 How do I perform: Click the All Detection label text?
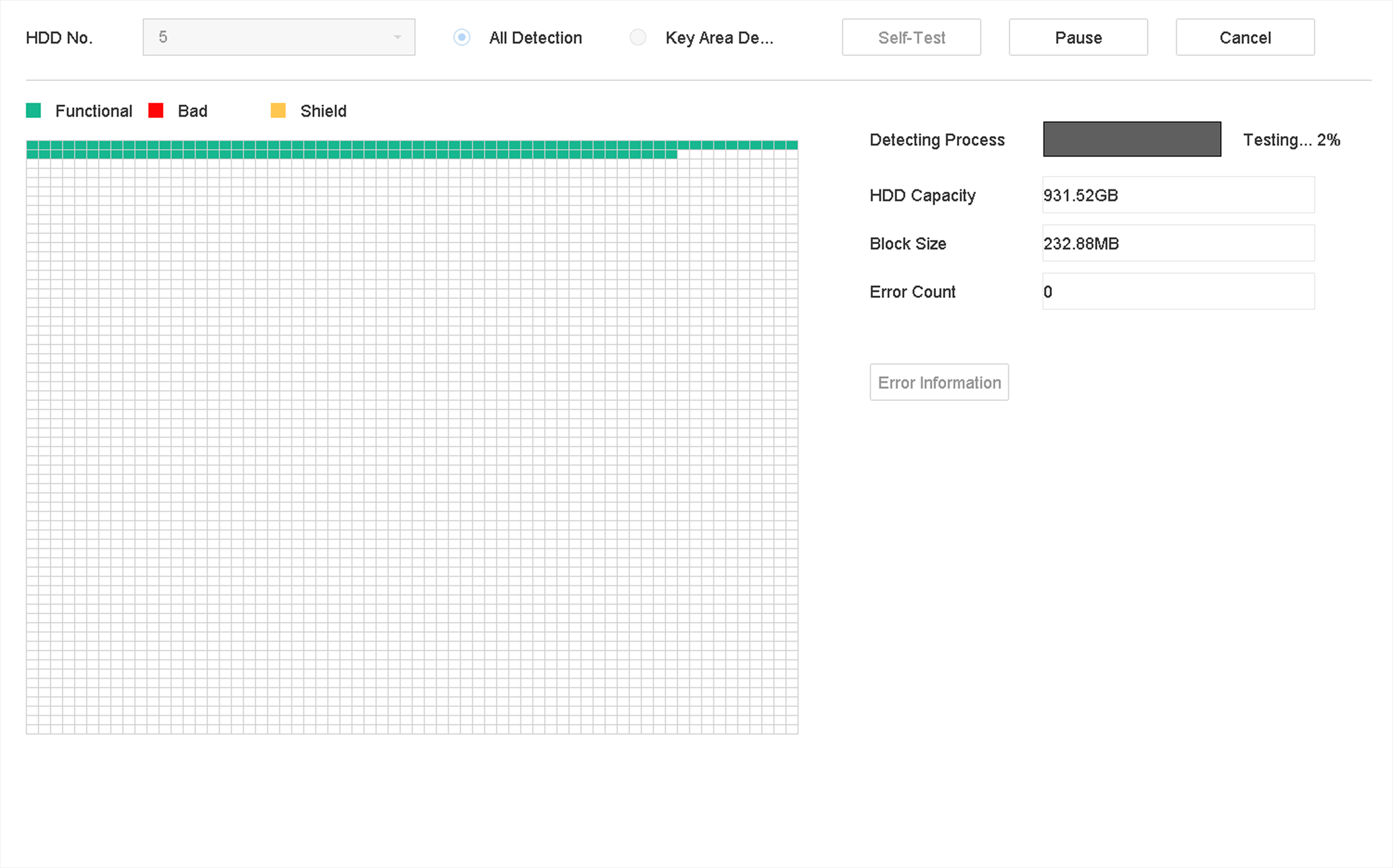point(535,38)
